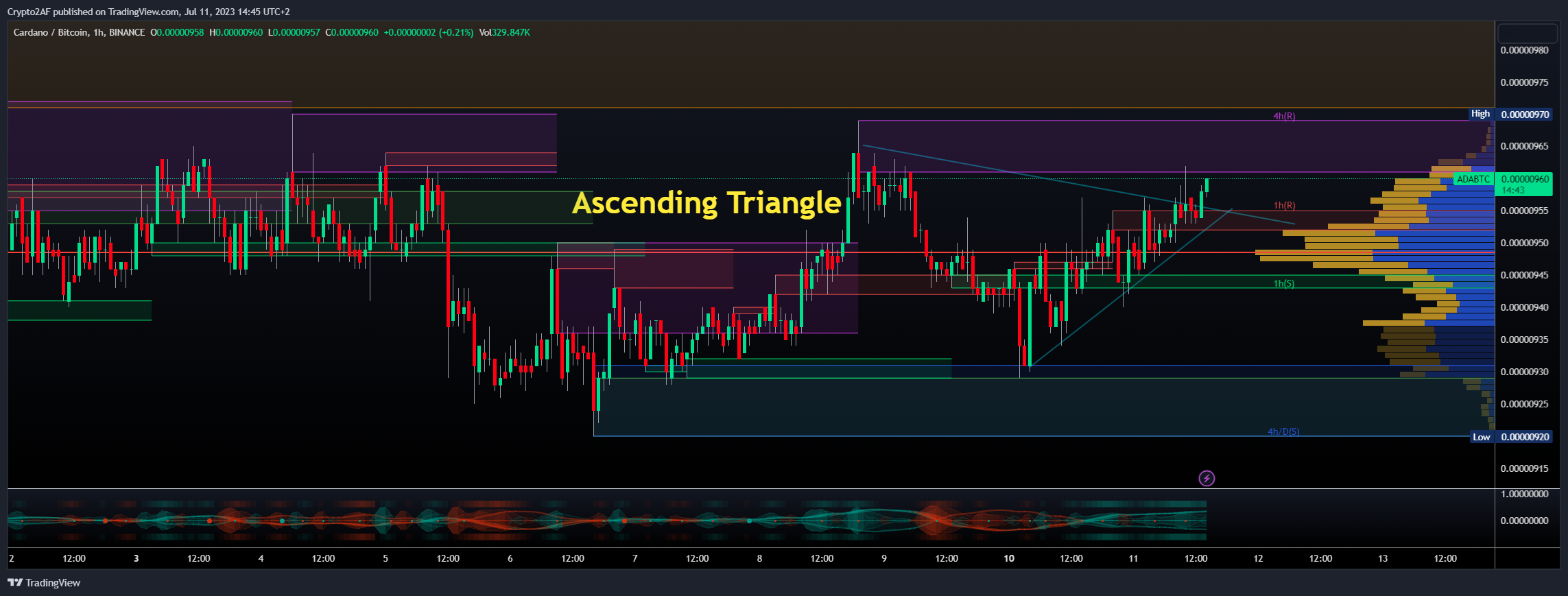Click price axis level 0.00000980
1568x596 pixels.
pos(1525,50)
